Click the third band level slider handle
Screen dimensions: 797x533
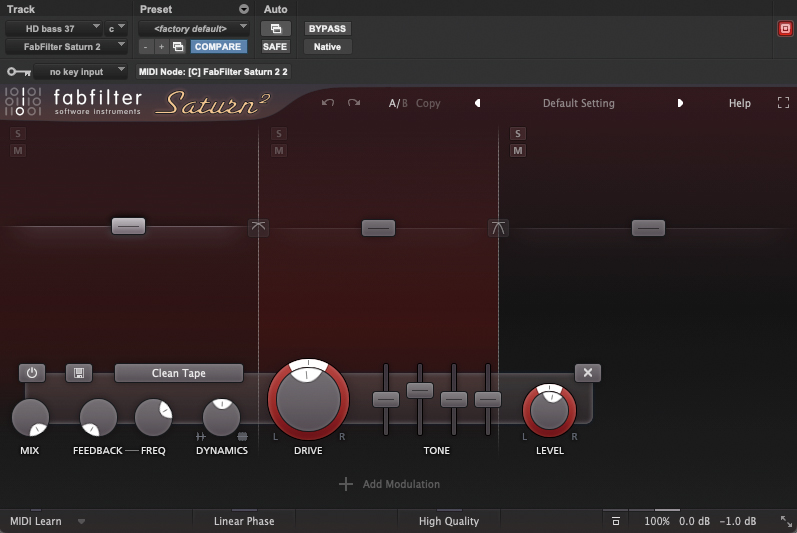tap(648, 228)
